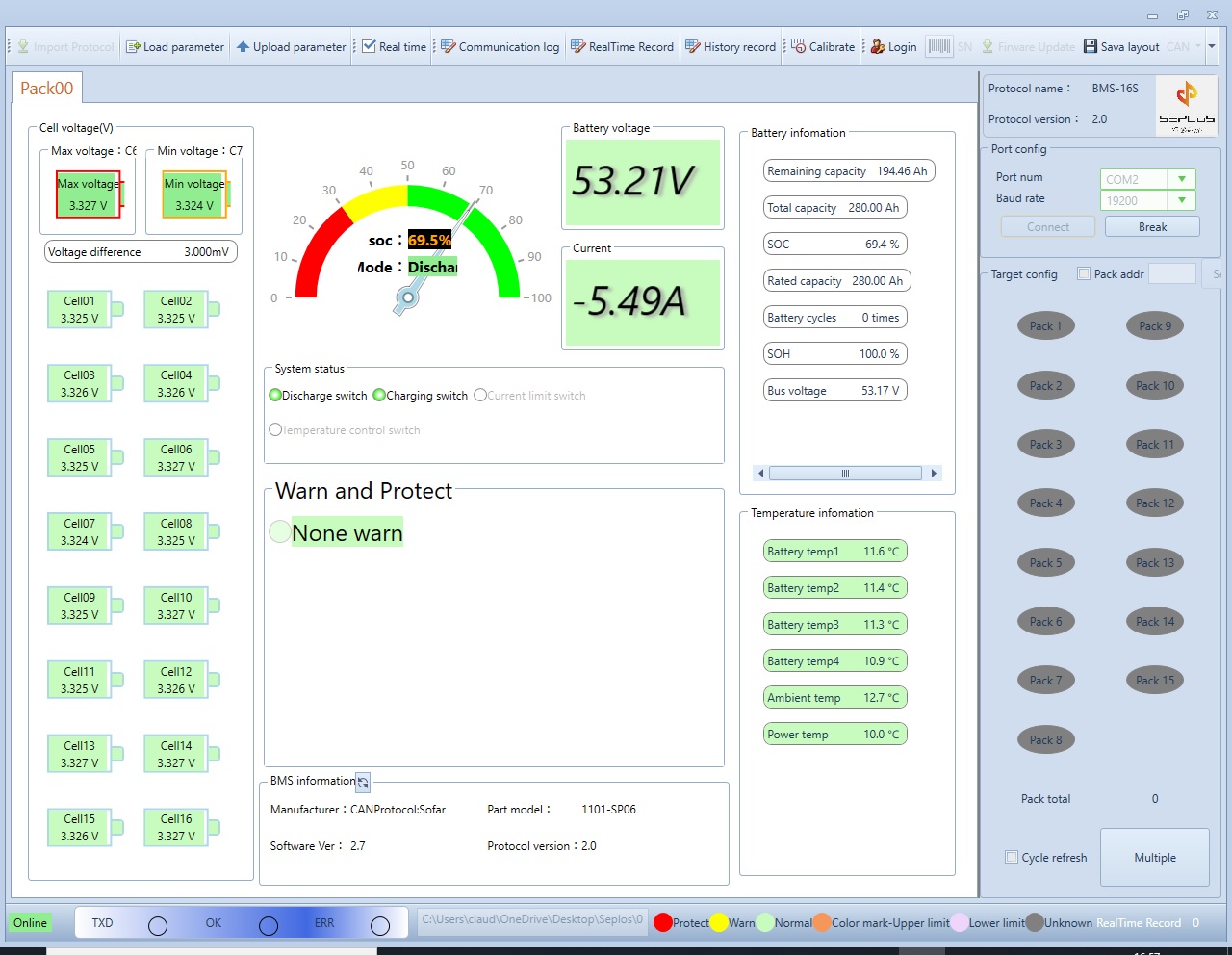Click the Break button

pyautogui.click(x=1152, y=226)
